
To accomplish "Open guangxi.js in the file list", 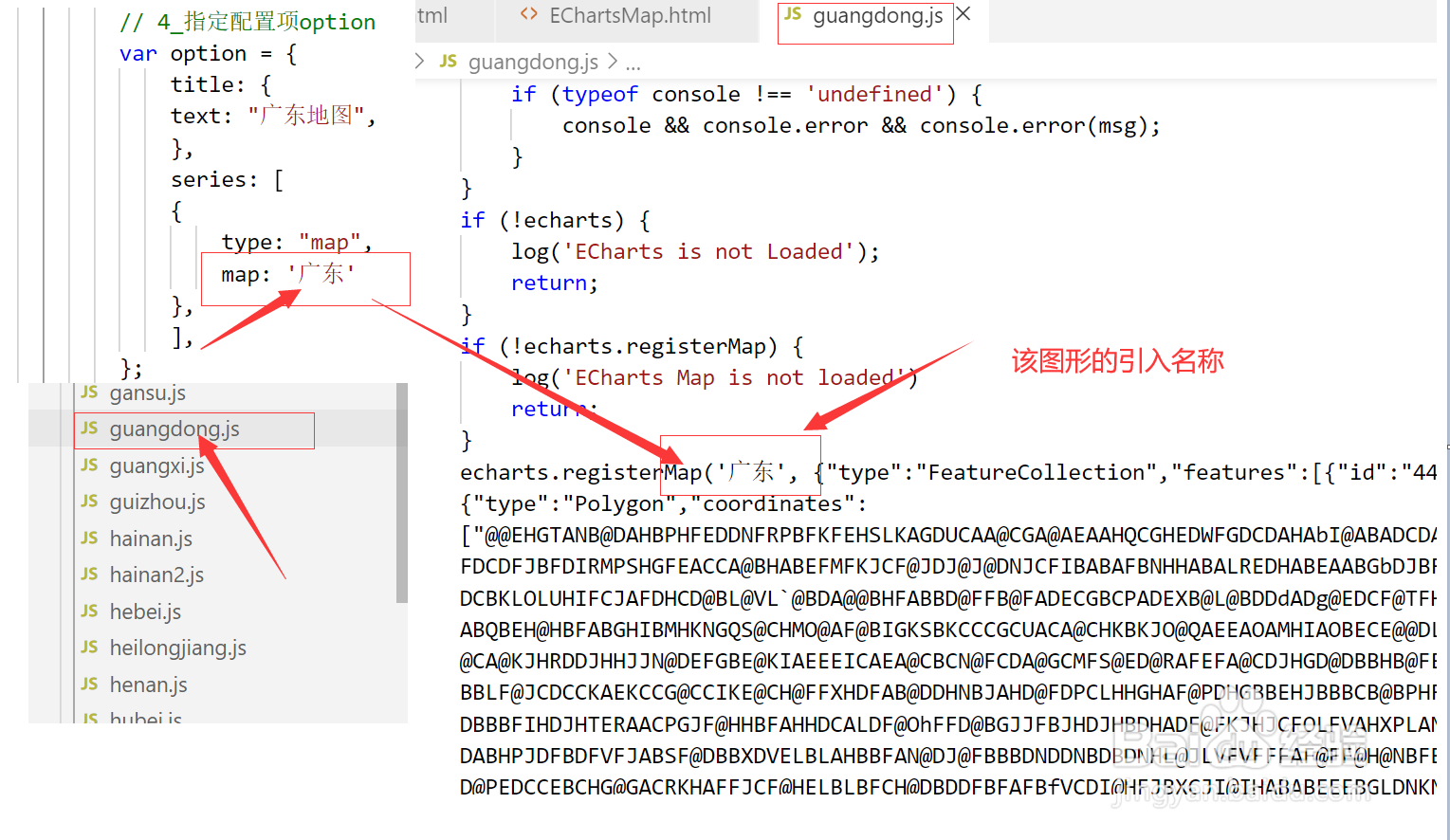I will click(x=156, y=466).
